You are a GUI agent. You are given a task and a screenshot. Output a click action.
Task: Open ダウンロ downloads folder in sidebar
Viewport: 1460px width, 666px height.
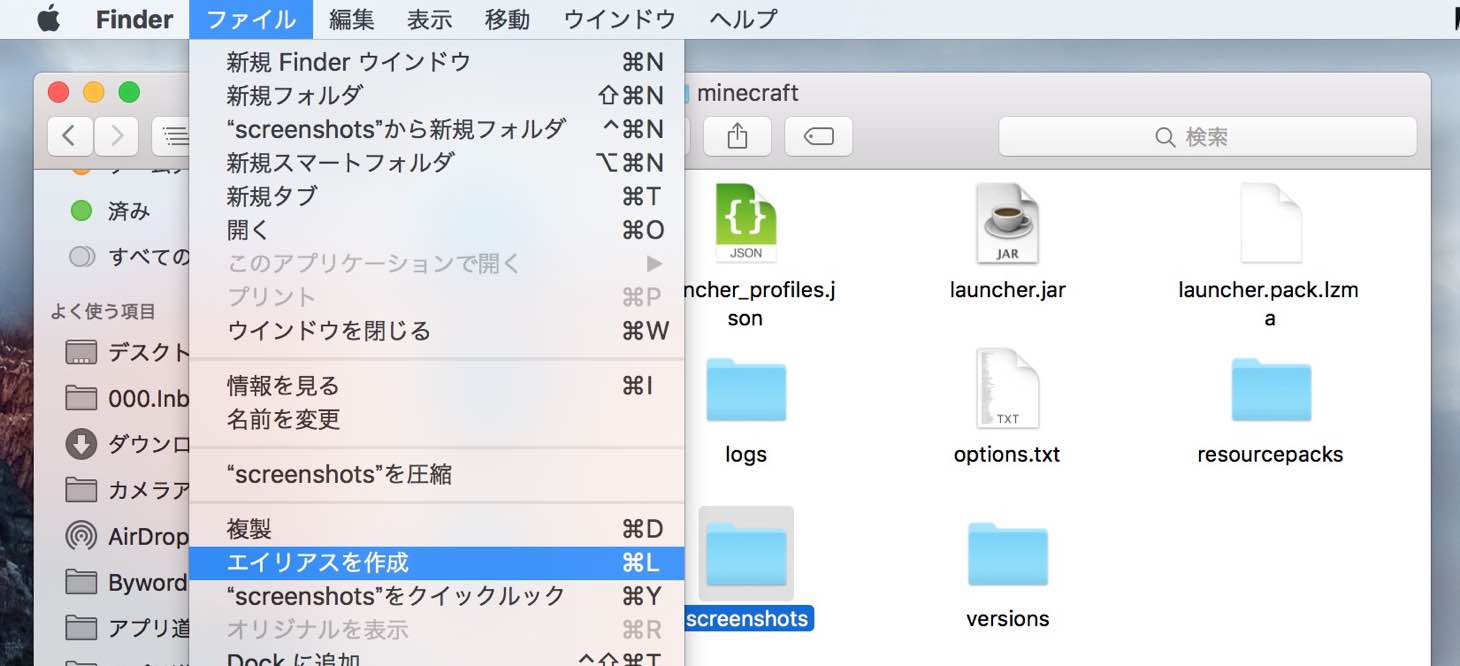coord(126,444)
